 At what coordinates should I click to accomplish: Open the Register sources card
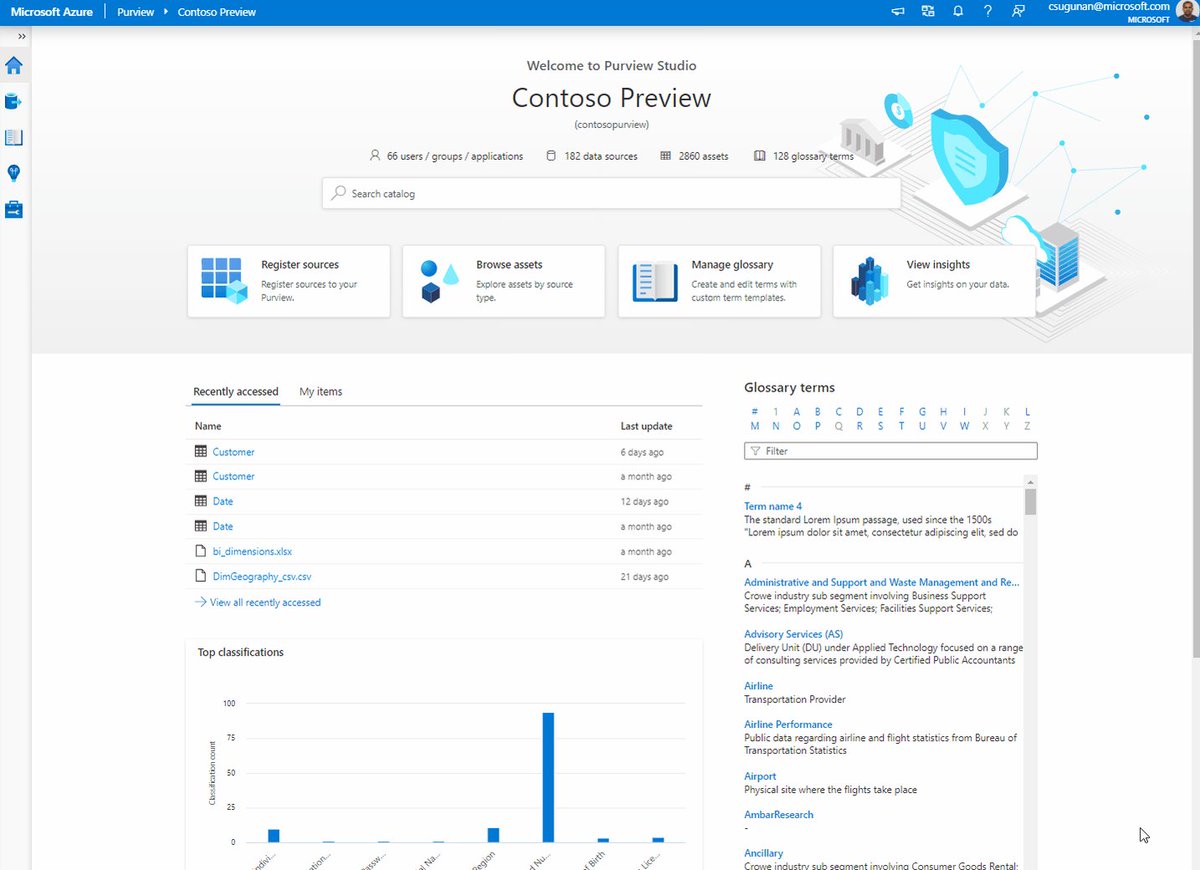[x=289, y=281]
